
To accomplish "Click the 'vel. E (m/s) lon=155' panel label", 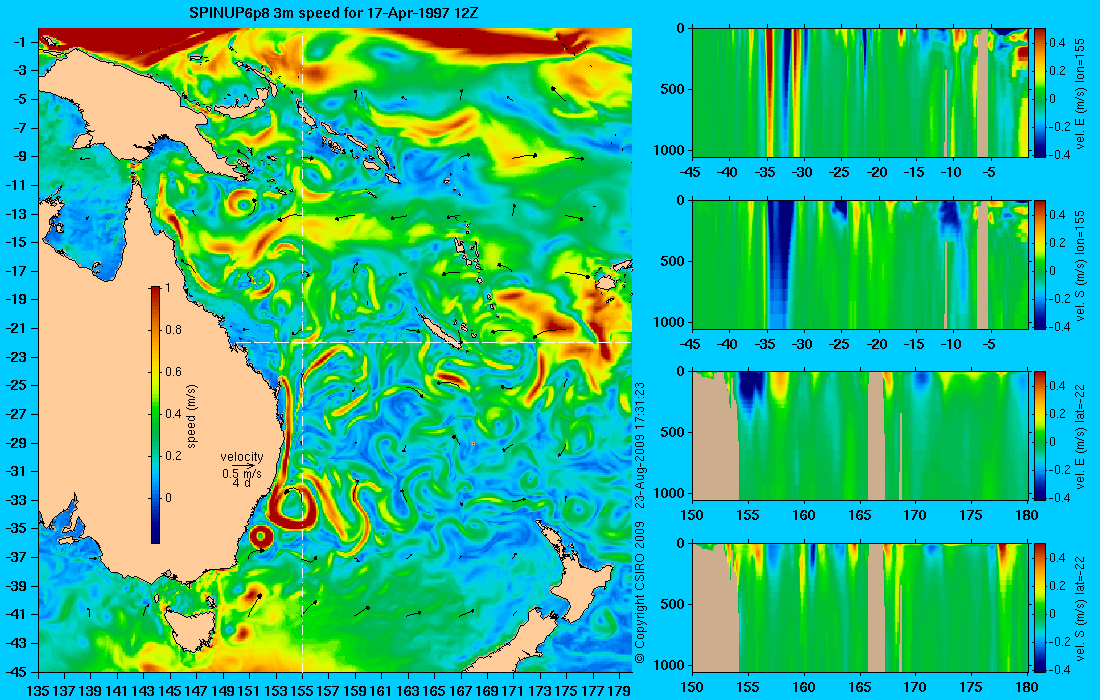I will (x=1080, y=93).
